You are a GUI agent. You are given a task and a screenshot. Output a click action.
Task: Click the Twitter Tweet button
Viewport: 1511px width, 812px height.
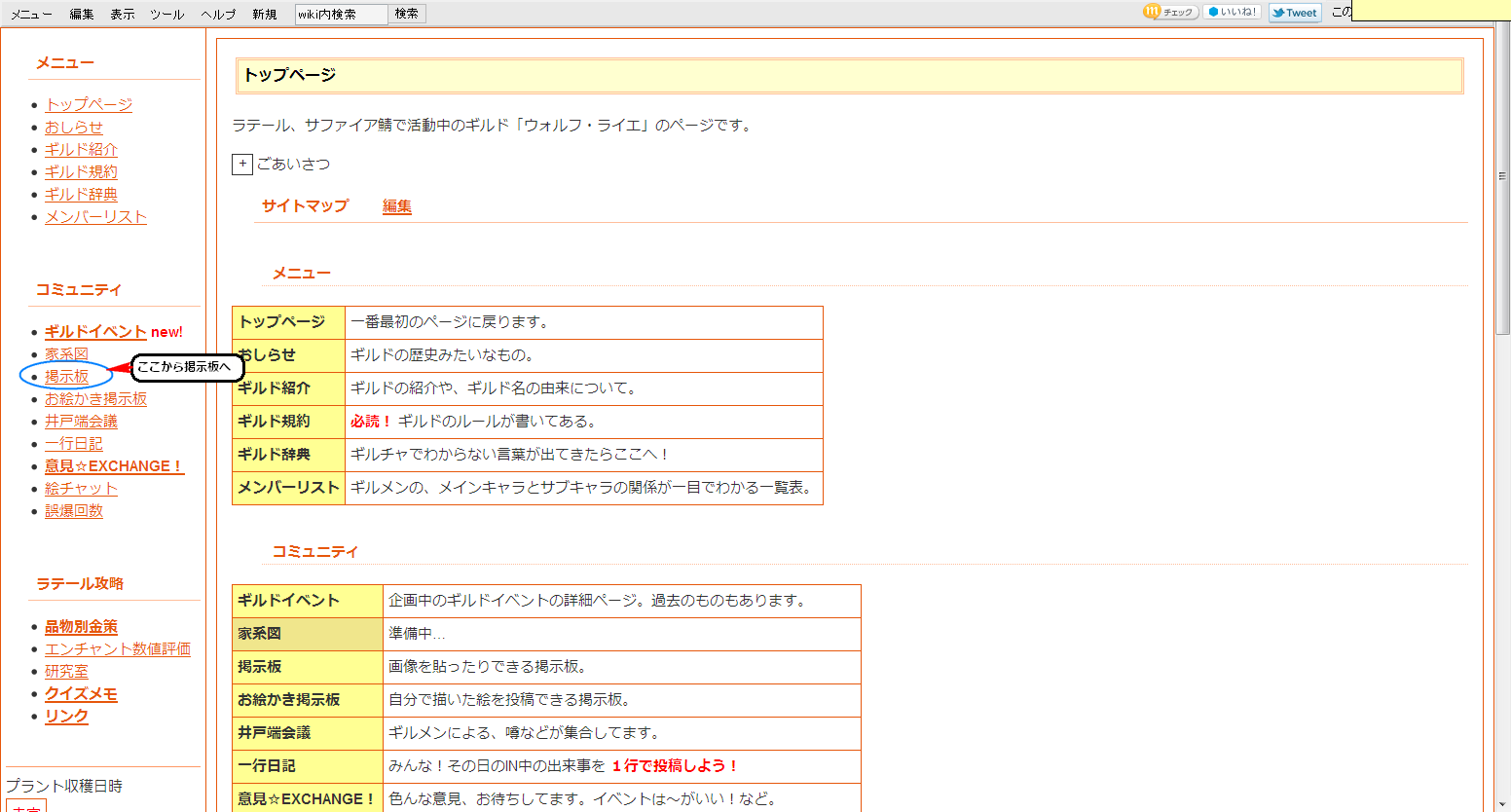point(1295,13)
